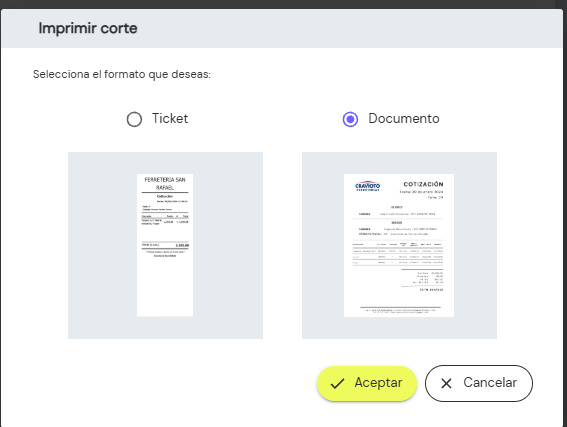567x427 pixels.
Task: Click the "Imprimir corte" dialog title
Action: coord(88,28)
